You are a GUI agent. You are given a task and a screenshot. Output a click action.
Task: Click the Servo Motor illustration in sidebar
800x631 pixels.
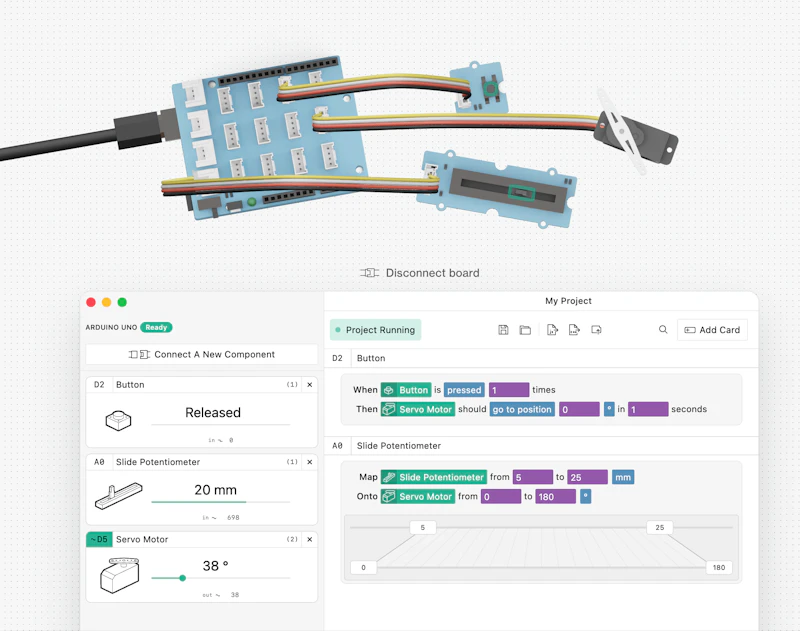point(119,575)
